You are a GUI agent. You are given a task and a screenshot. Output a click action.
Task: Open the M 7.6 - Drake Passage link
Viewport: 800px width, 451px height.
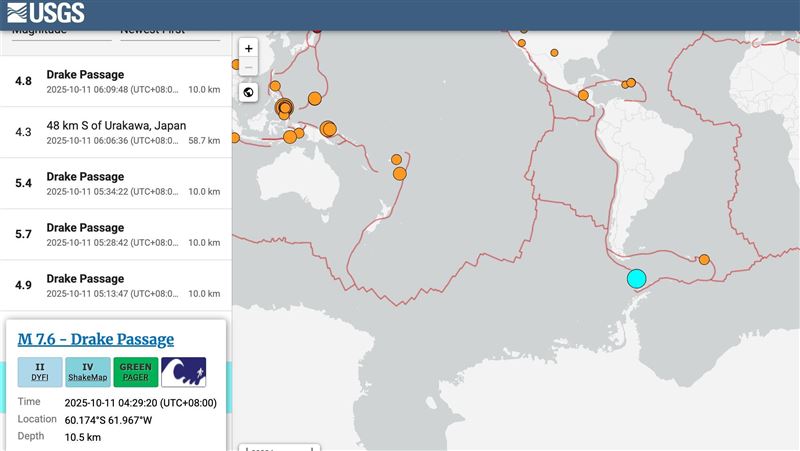pos(96,339)
